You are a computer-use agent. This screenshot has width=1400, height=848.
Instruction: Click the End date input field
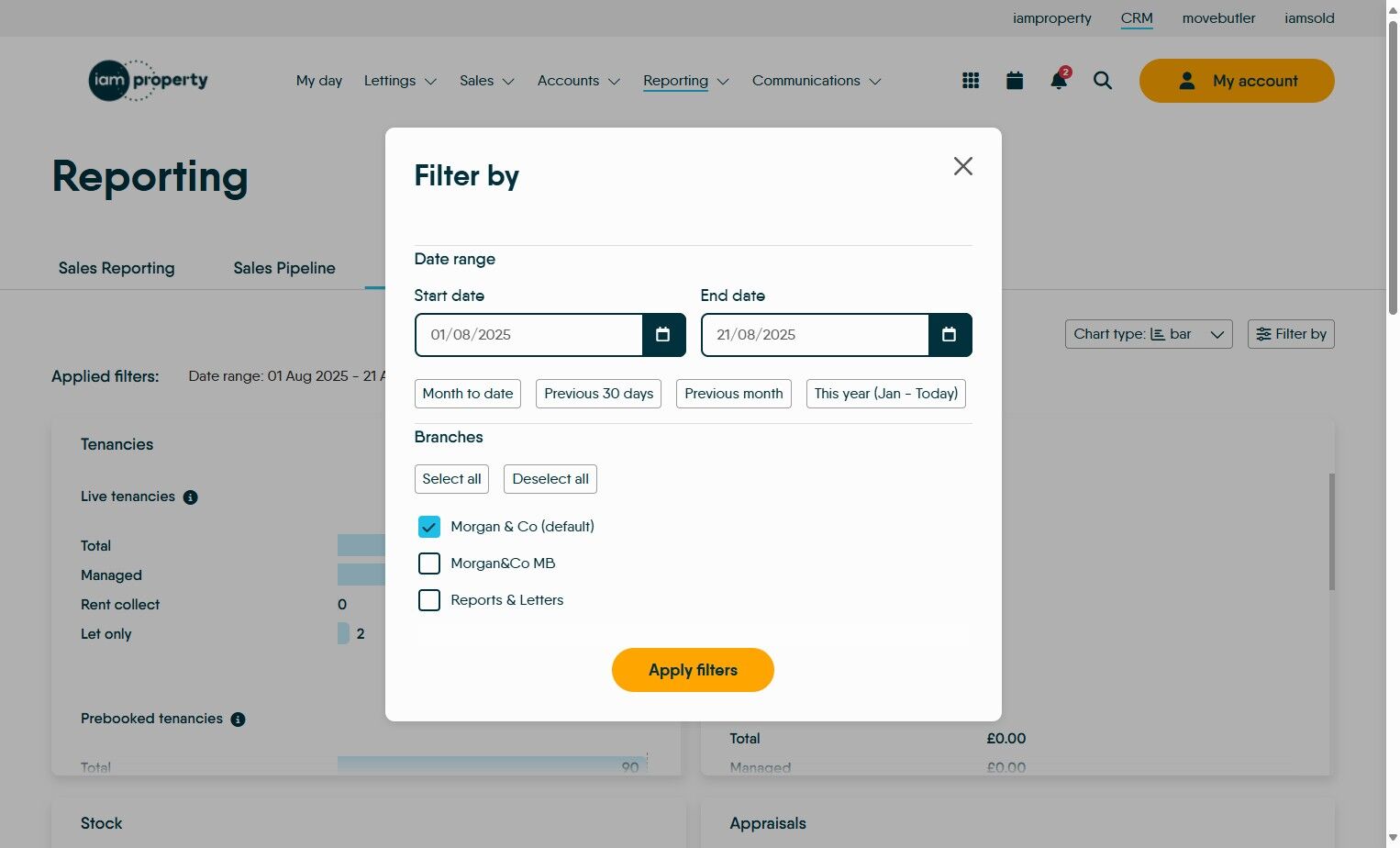pyautogui.click(x=816, y=335)
